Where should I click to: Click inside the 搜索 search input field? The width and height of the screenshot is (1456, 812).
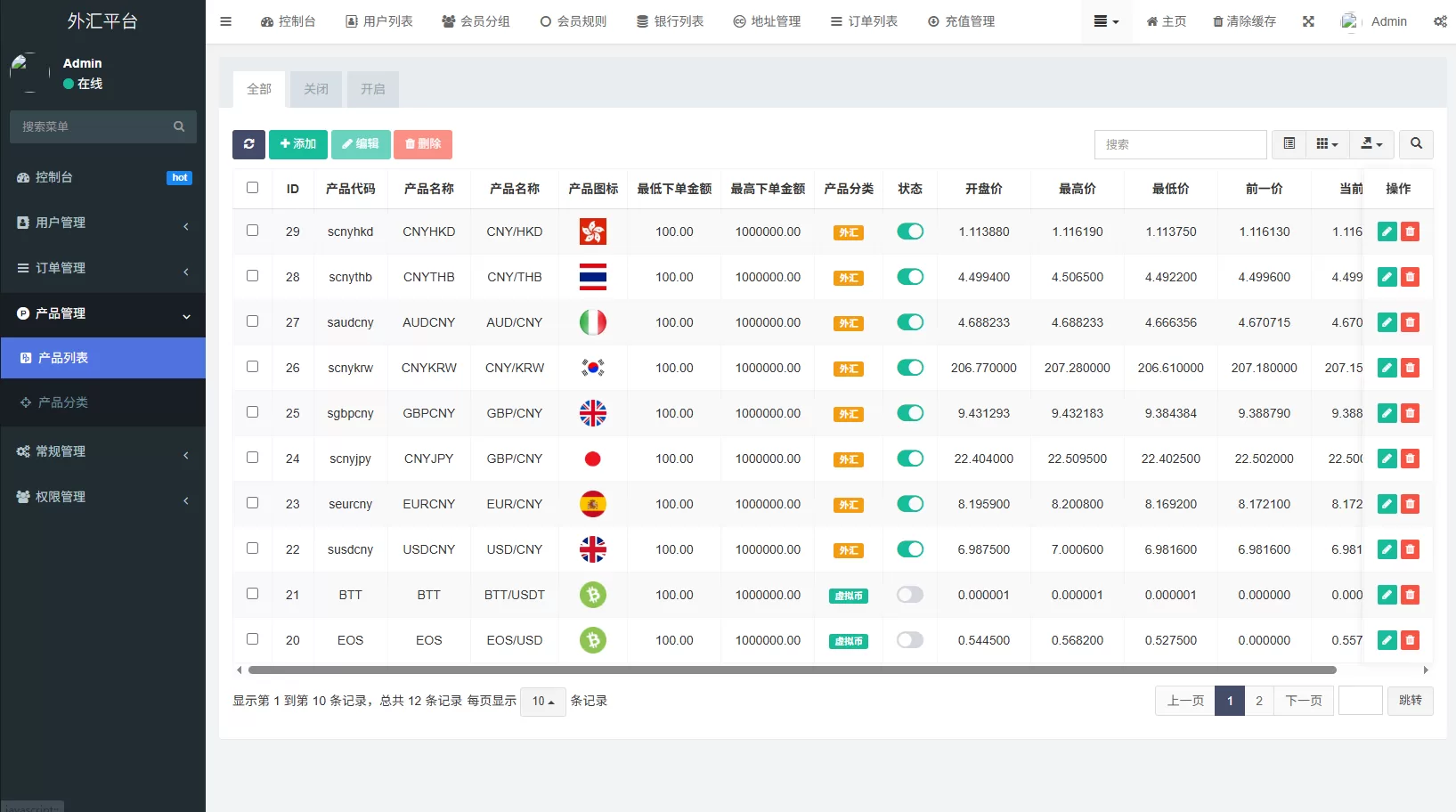1180,143
